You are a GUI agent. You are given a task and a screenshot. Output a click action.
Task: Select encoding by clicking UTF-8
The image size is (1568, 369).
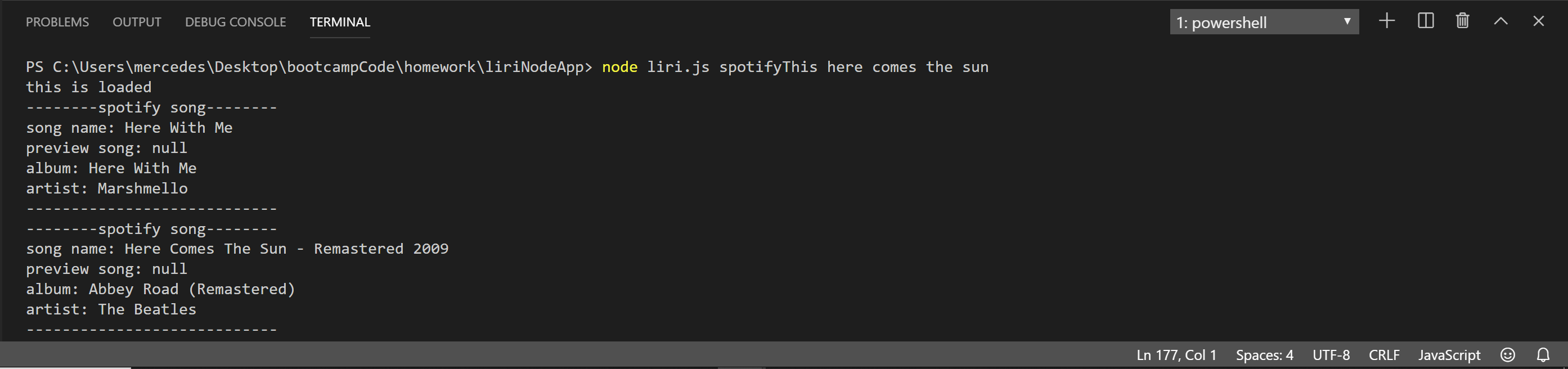(x=1331, y=355)
